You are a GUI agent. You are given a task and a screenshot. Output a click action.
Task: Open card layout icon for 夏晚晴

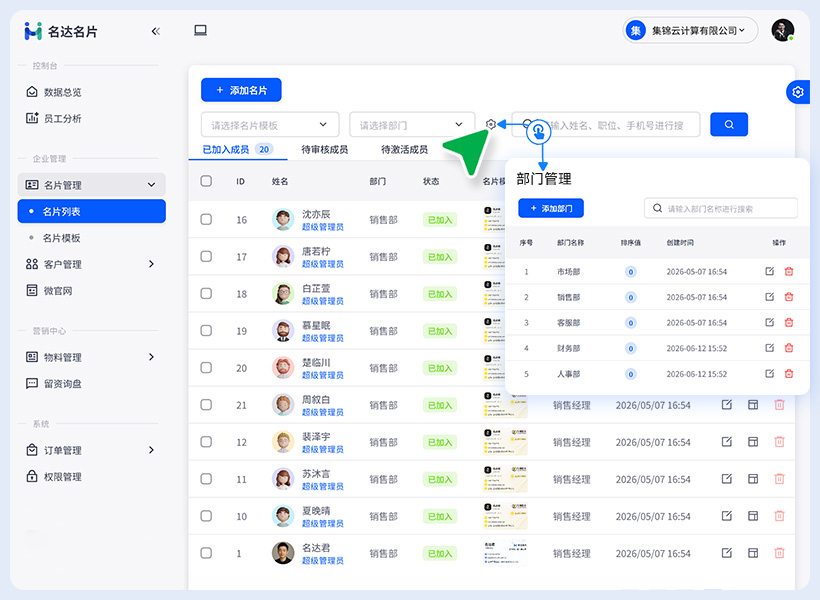click(x=753, y=516)
